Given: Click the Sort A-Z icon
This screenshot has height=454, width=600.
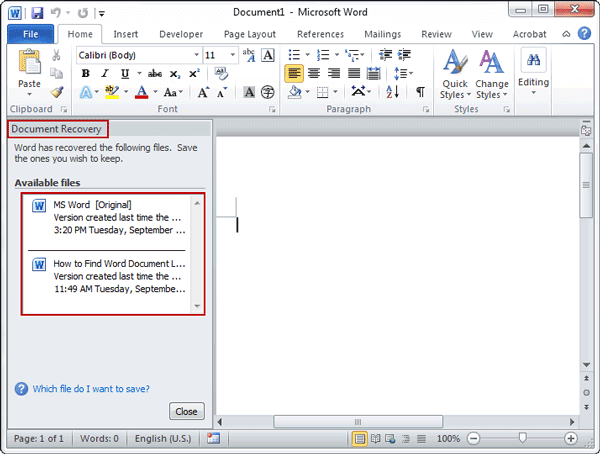Looking at the screenshot, I should pyautogui.click(x=393, y=92).
